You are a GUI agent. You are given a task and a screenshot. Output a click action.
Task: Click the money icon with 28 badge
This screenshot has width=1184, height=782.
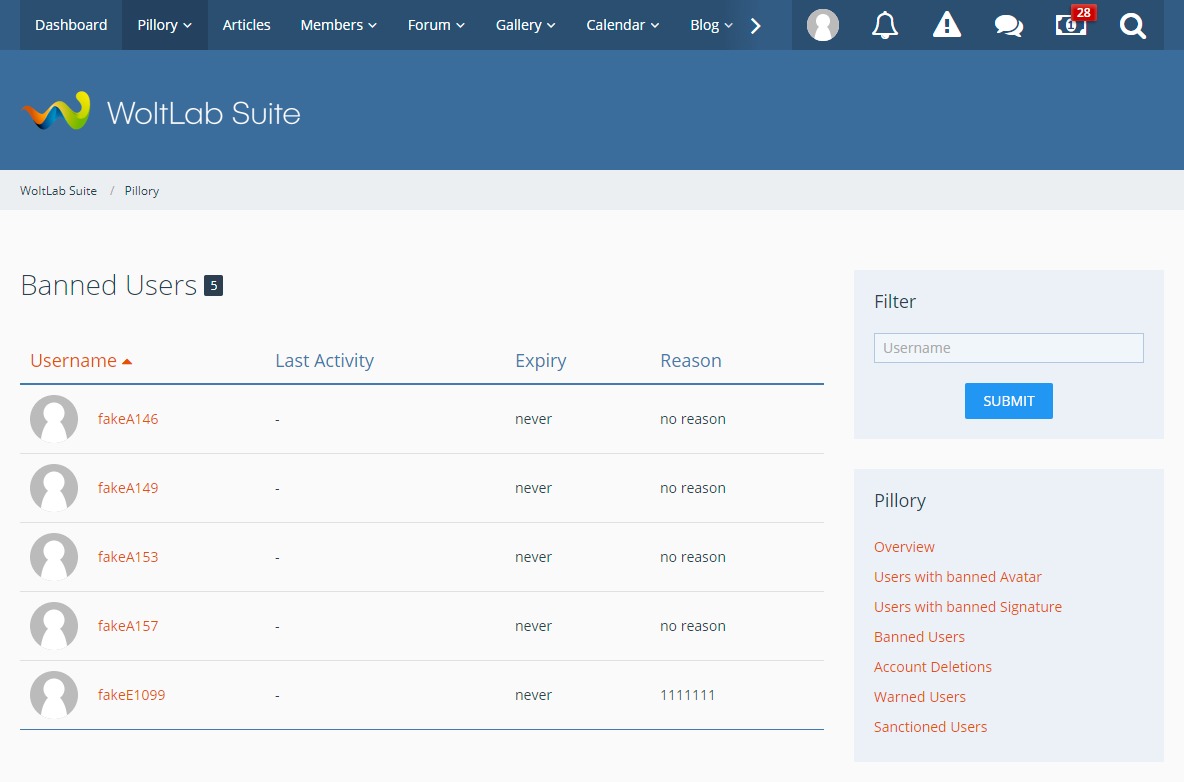point(1071,25)
